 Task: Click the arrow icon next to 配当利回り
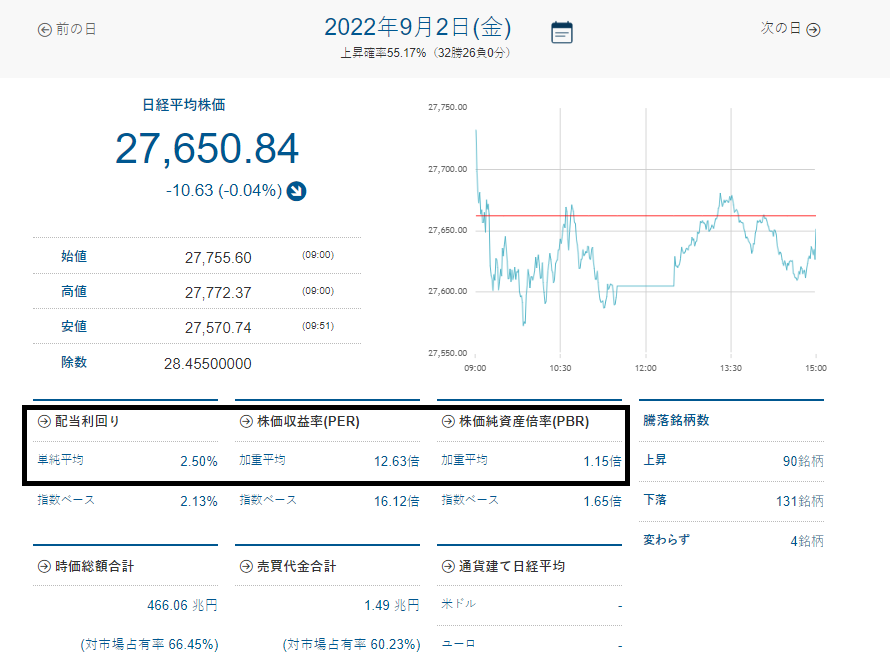(x=44, y=421)
